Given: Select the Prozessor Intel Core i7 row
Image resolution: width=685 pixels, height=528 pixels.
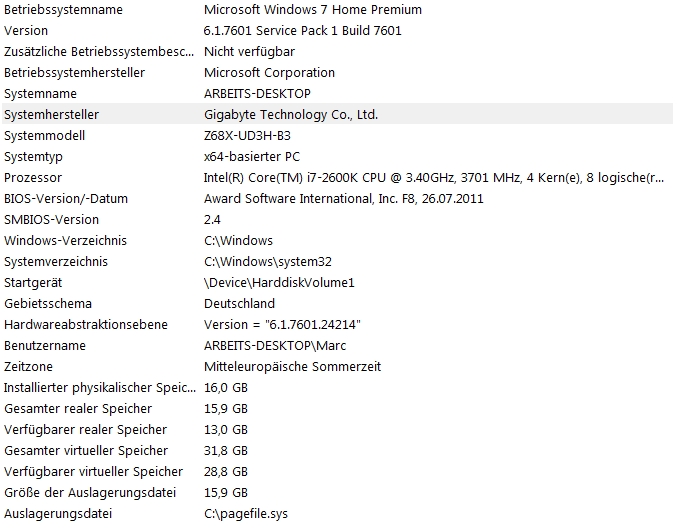Looking at the screenshot, I should click(337, 177).
